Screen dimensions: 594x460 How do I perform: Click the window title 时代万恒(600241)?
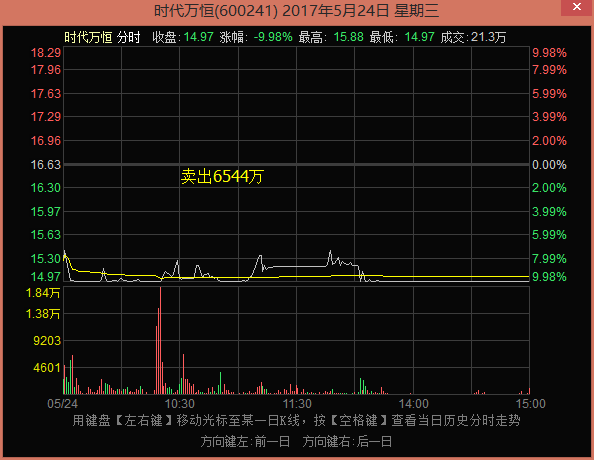coord(216,10)
